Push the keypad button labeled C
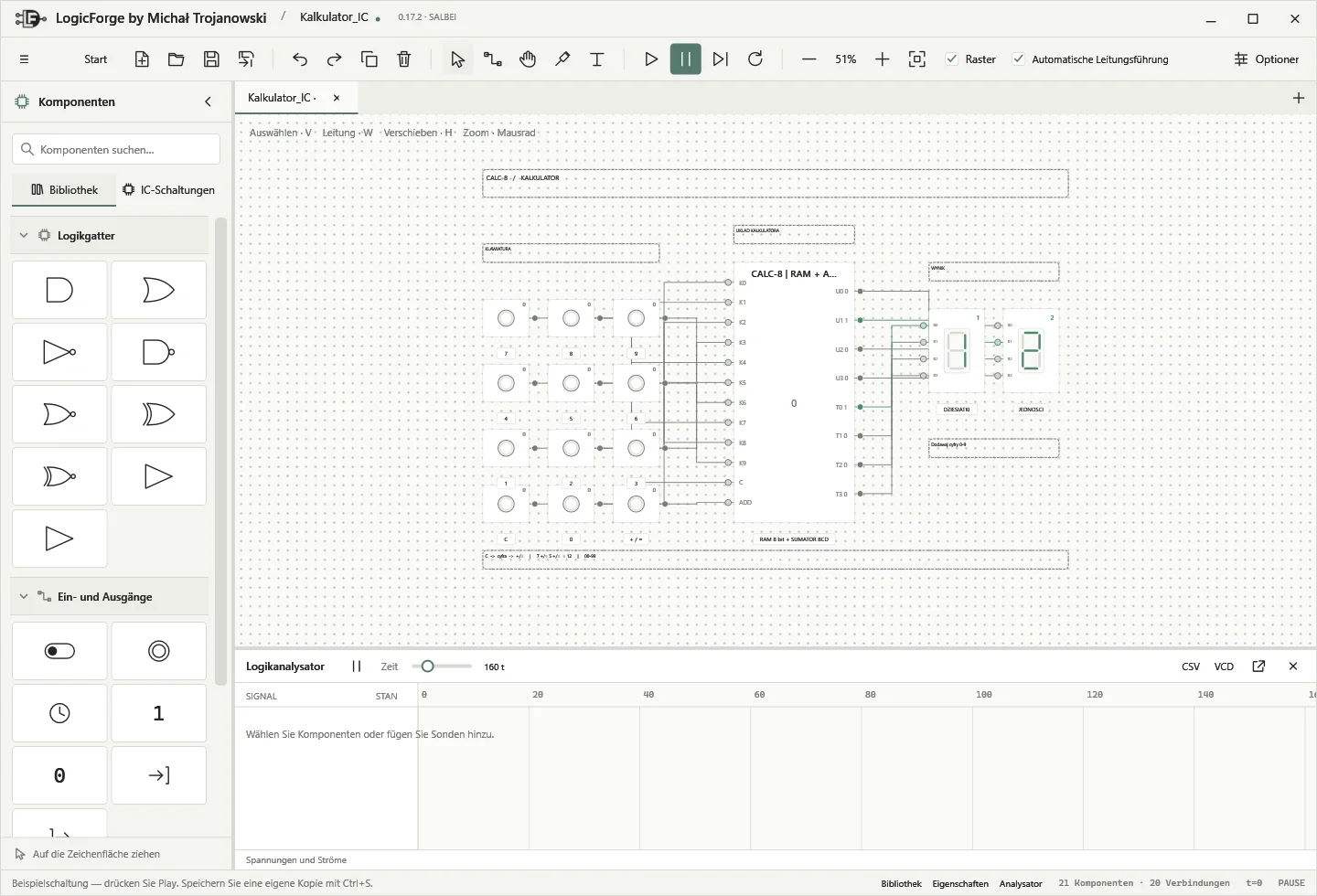 (x=506, y=504)
